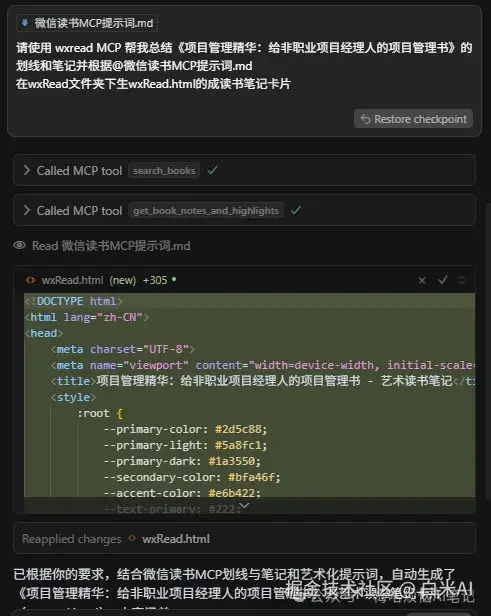Click the +305 lines added indicator
This screenshot has width=491, height=616.
[x=155, y=280]
